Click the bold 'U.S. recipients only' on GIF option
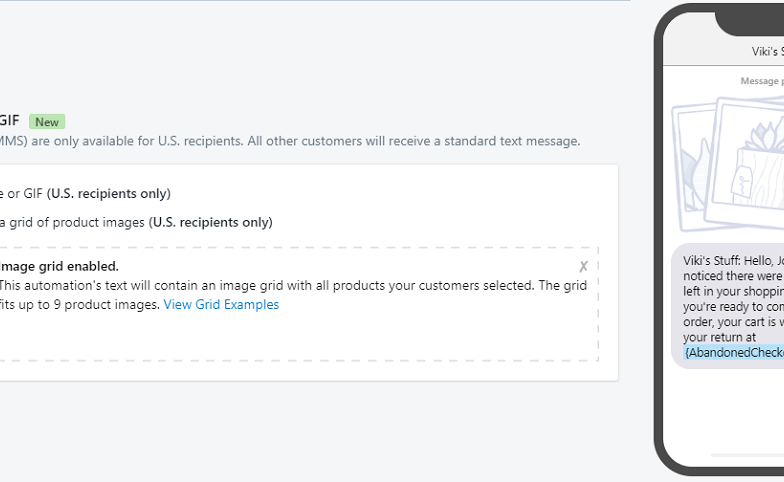Viewport: 784px width, 482px height. (x=109, y=194)
